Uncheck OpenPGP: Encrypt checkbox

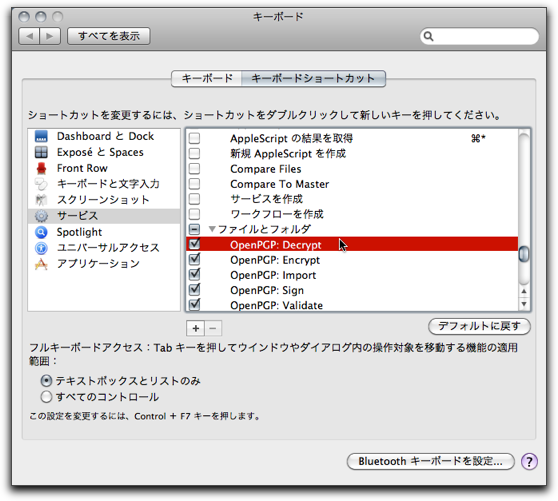click(194, 259)
